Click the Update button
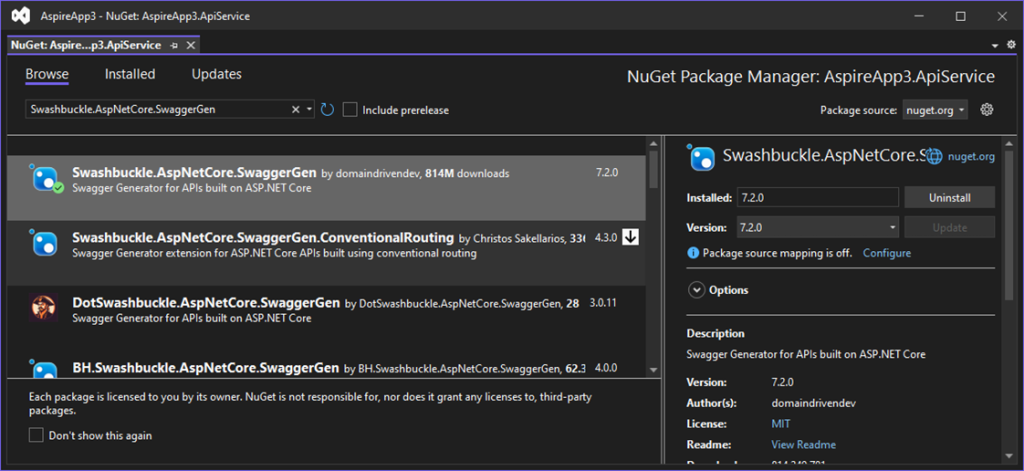 click(950, 227)
